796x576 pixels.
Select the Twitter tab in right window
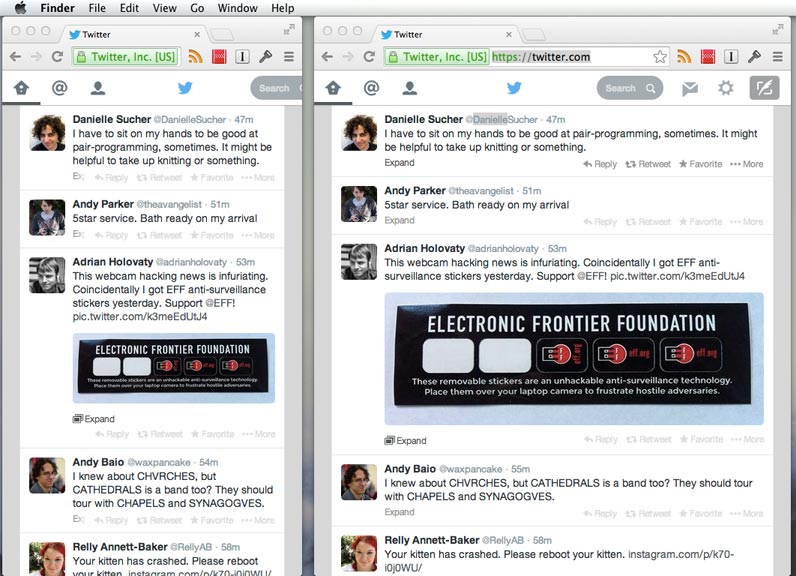pos(446,35)
